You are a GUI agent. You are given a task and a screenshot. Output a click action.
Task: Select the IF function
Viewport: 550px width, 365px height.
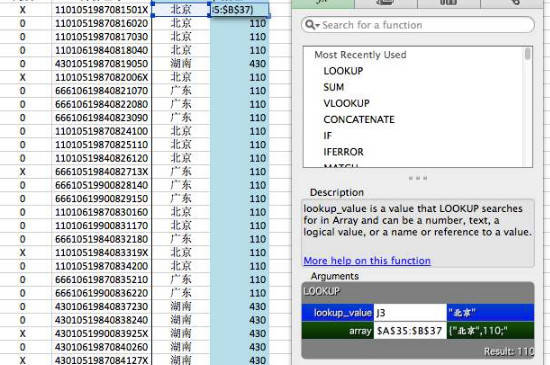(x=328, y=135)
